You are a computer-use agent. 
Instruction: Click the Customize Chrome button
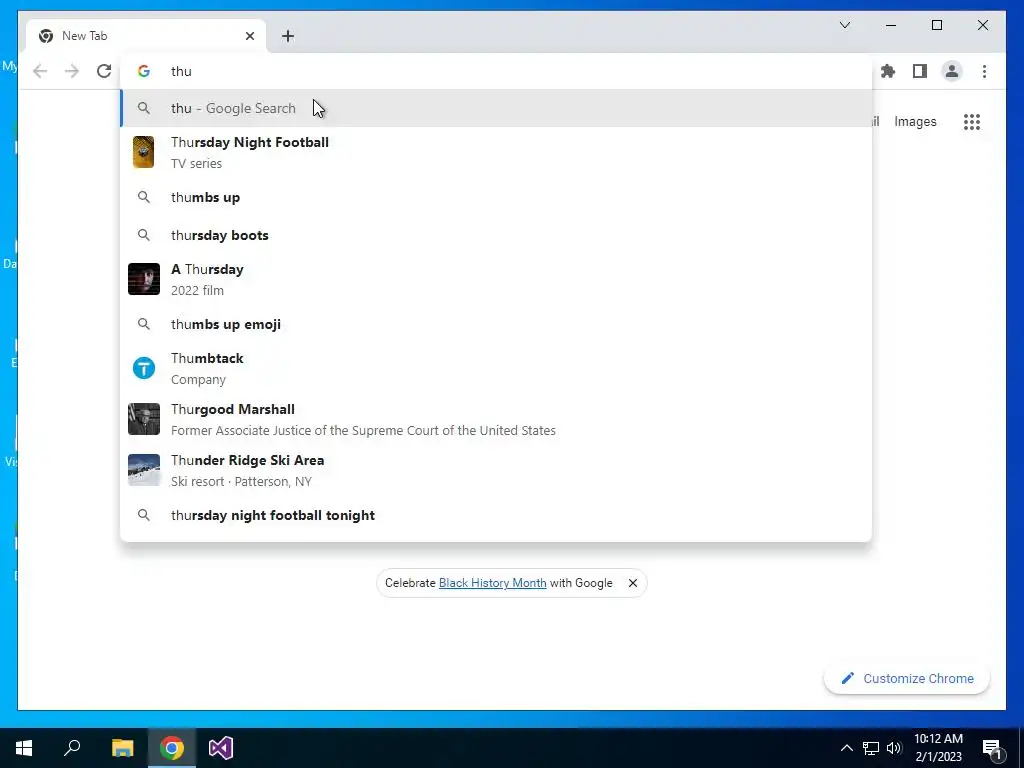(906, 679)
